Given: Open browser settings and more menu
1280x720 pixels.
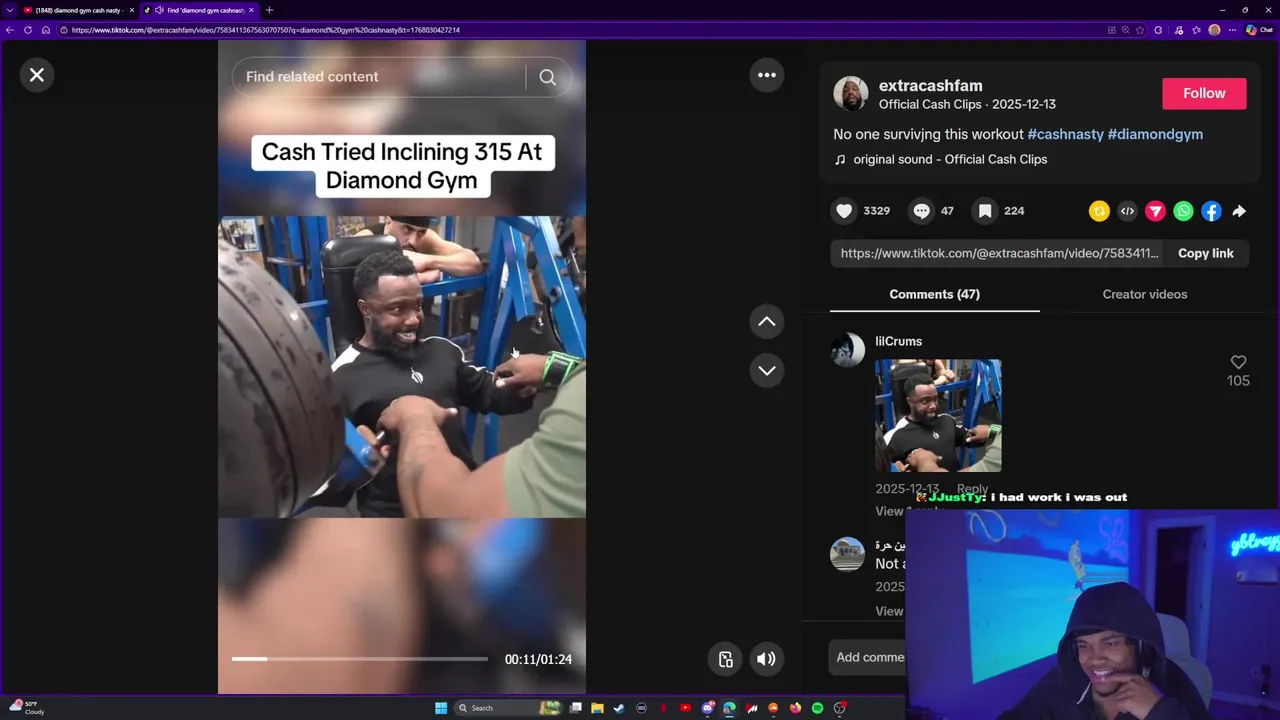Looking at the screenshot, I should 1232,30.
